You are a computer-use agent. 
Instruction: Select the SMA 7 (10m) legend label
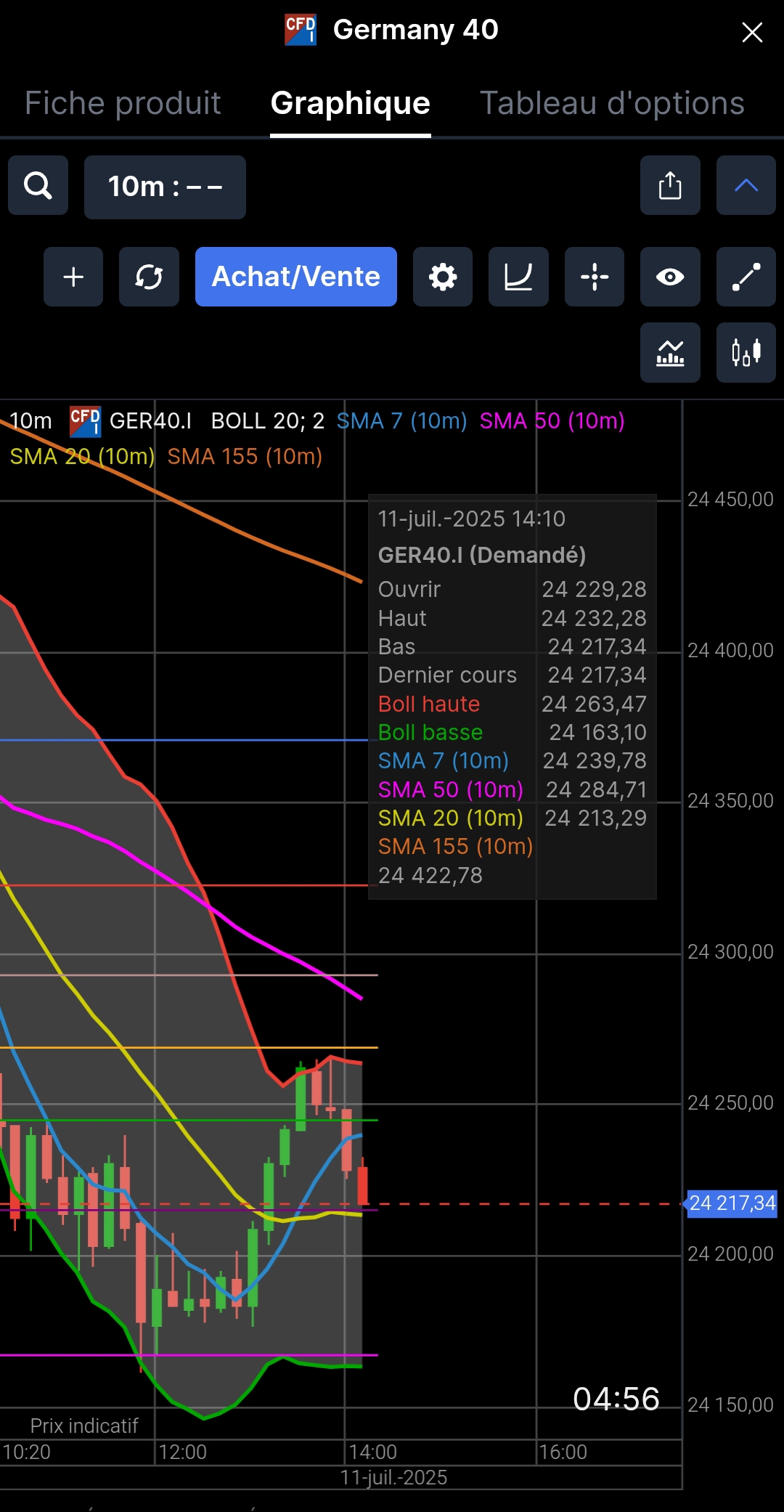pyautogui.click(x=401, y=421)
